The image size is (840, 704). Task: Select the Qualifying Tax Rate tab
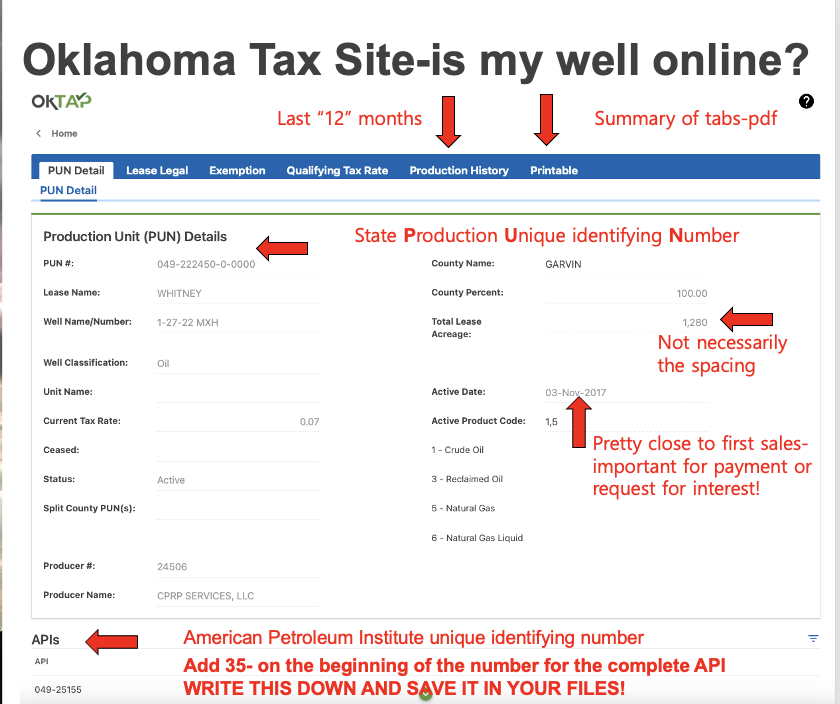pos(337,170)
